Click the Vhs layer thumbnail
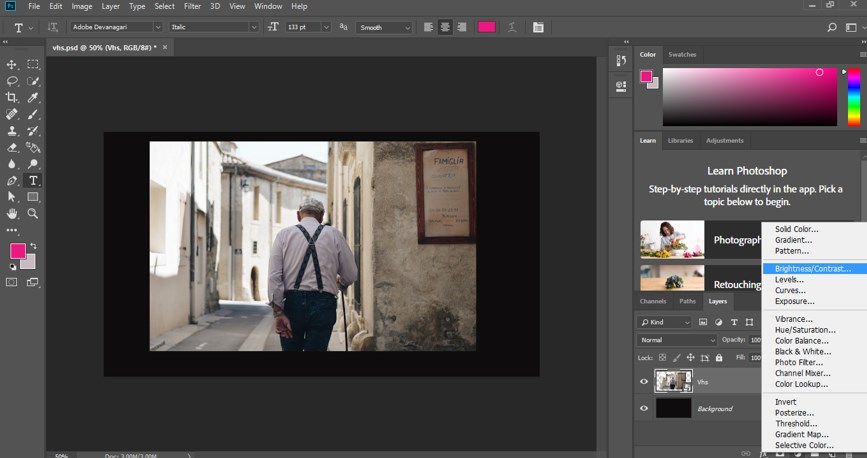 click(674, 381)
